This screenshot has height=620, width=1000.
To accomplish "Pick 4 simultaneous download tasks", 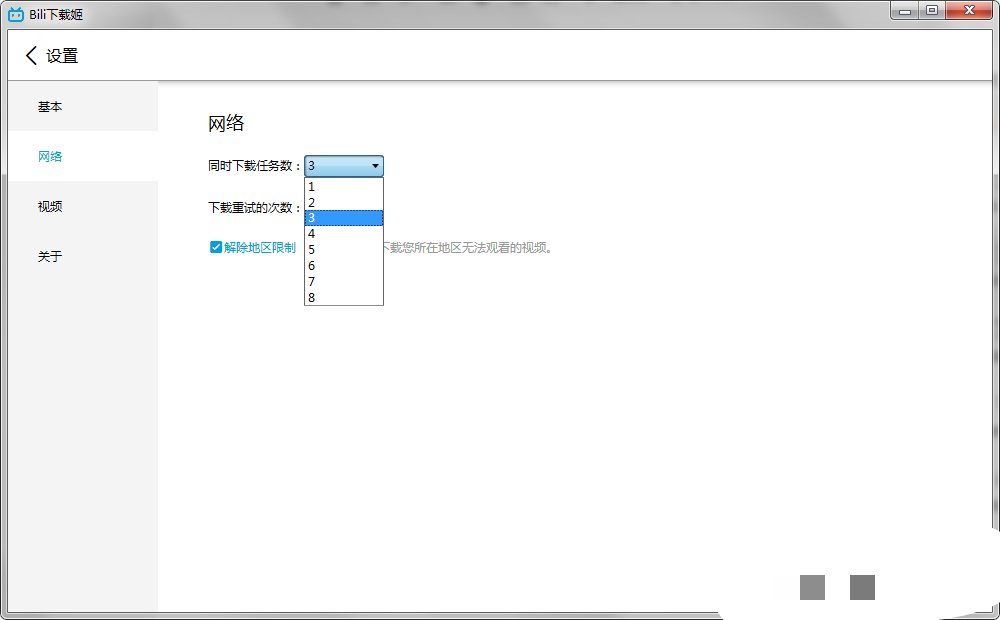I will 344,233.
